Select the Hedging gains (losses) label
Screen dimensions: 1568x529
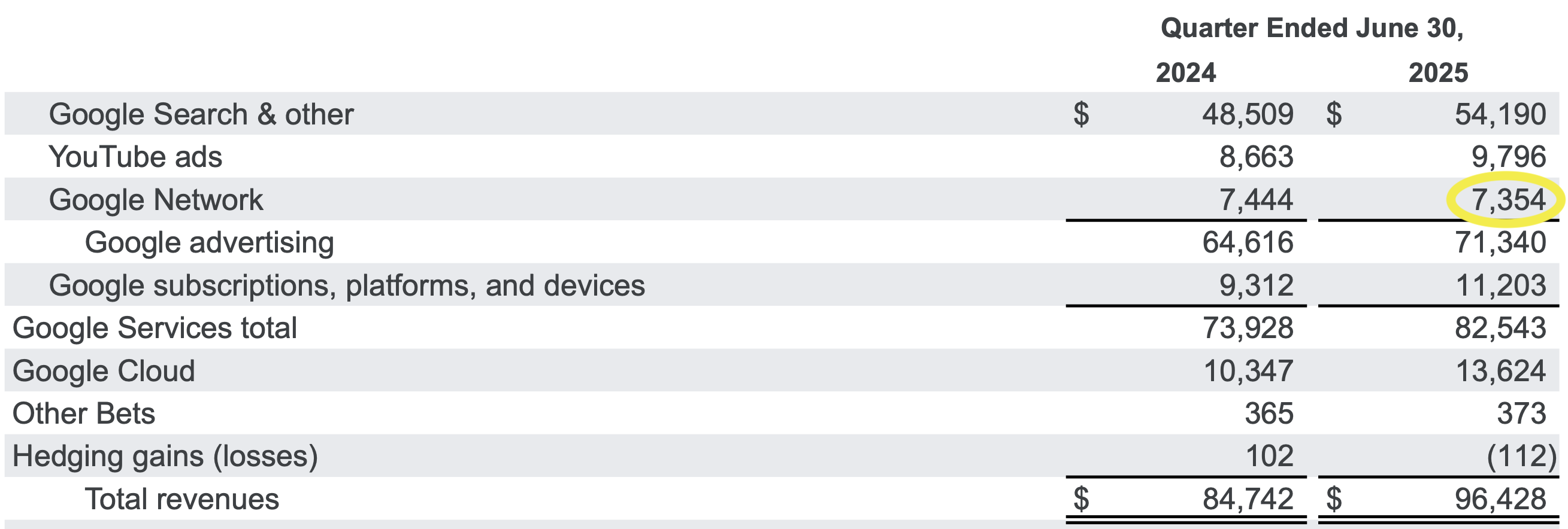[165, 457]
